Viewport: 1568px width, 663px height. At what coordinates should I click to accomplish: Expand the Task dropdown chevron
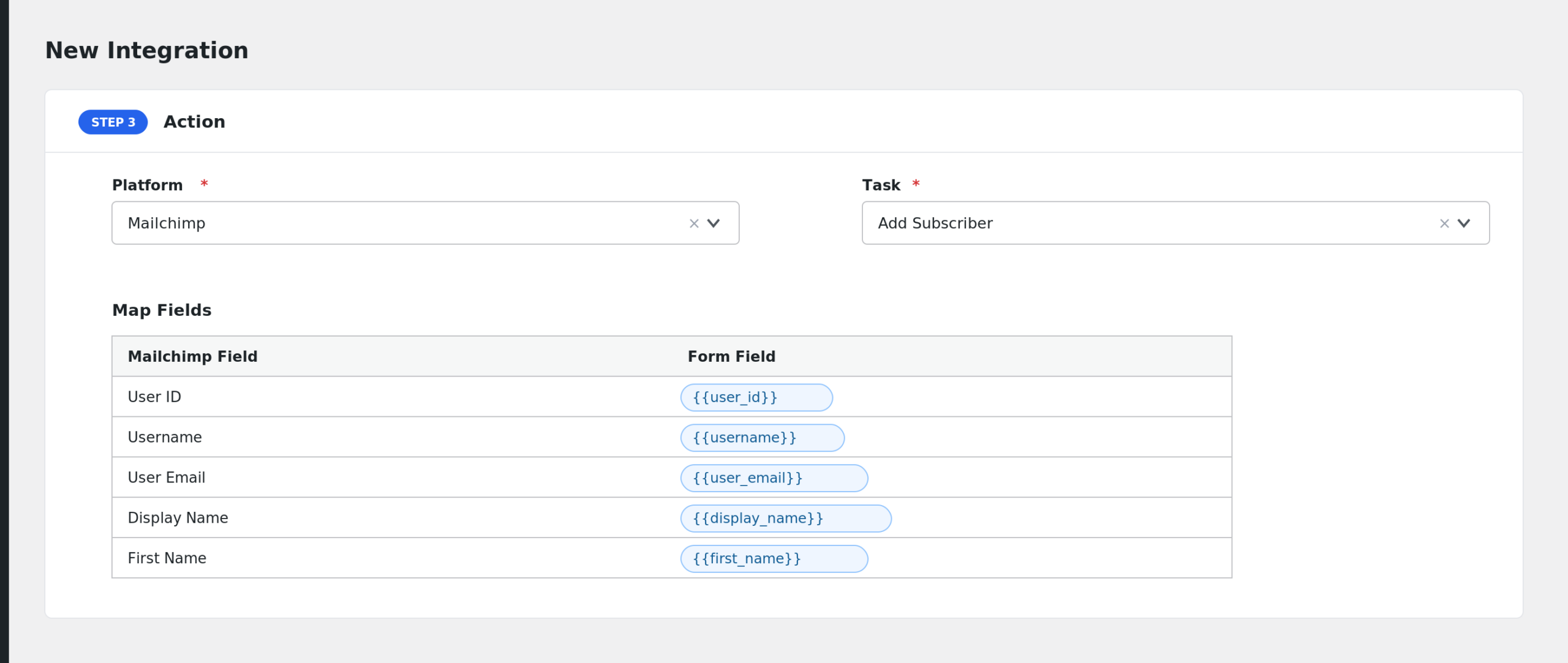[x=1464, y=223]
